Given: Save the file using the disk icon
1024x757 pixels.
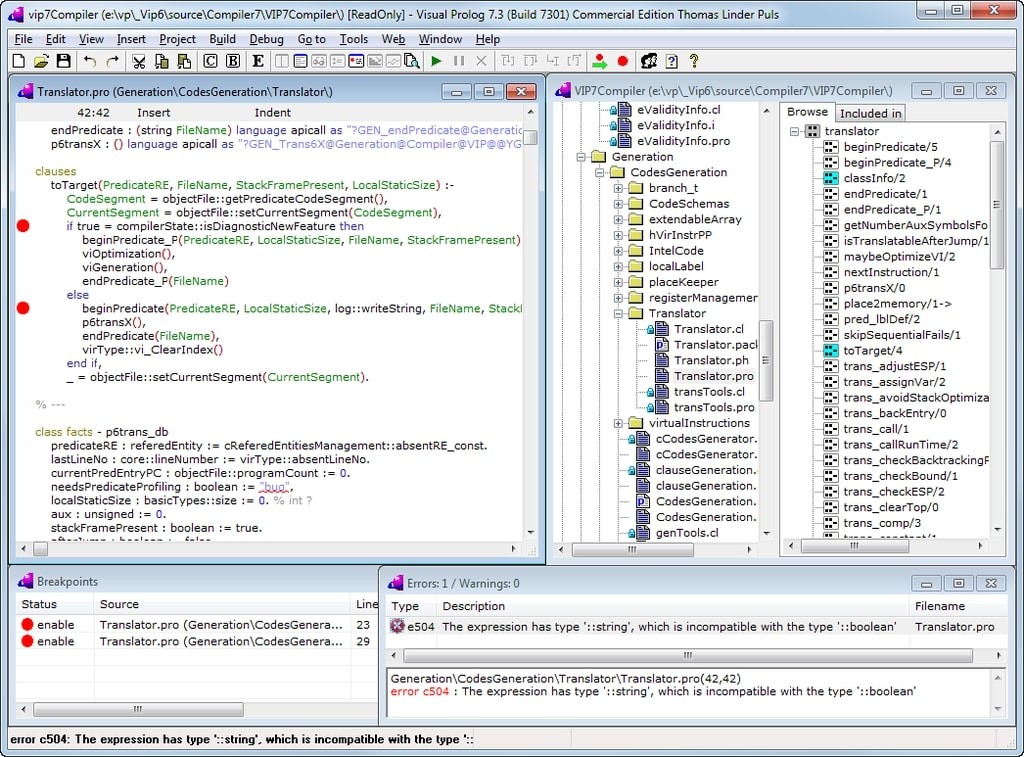Looking at the screenshot, I should point(61,60).
